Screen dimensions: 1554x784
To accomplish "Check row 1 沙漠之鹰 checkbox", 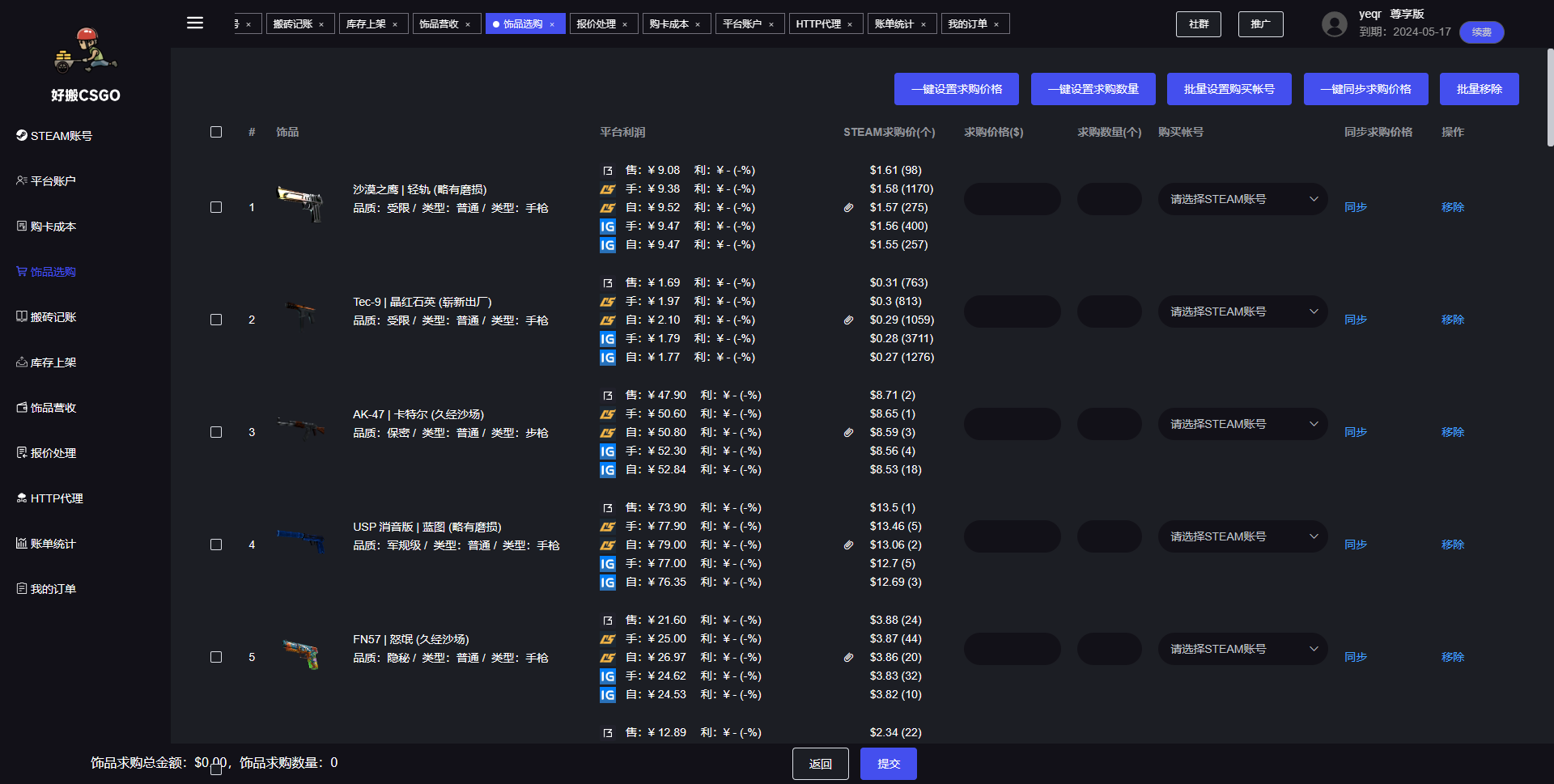I will (x=216, y=207).
